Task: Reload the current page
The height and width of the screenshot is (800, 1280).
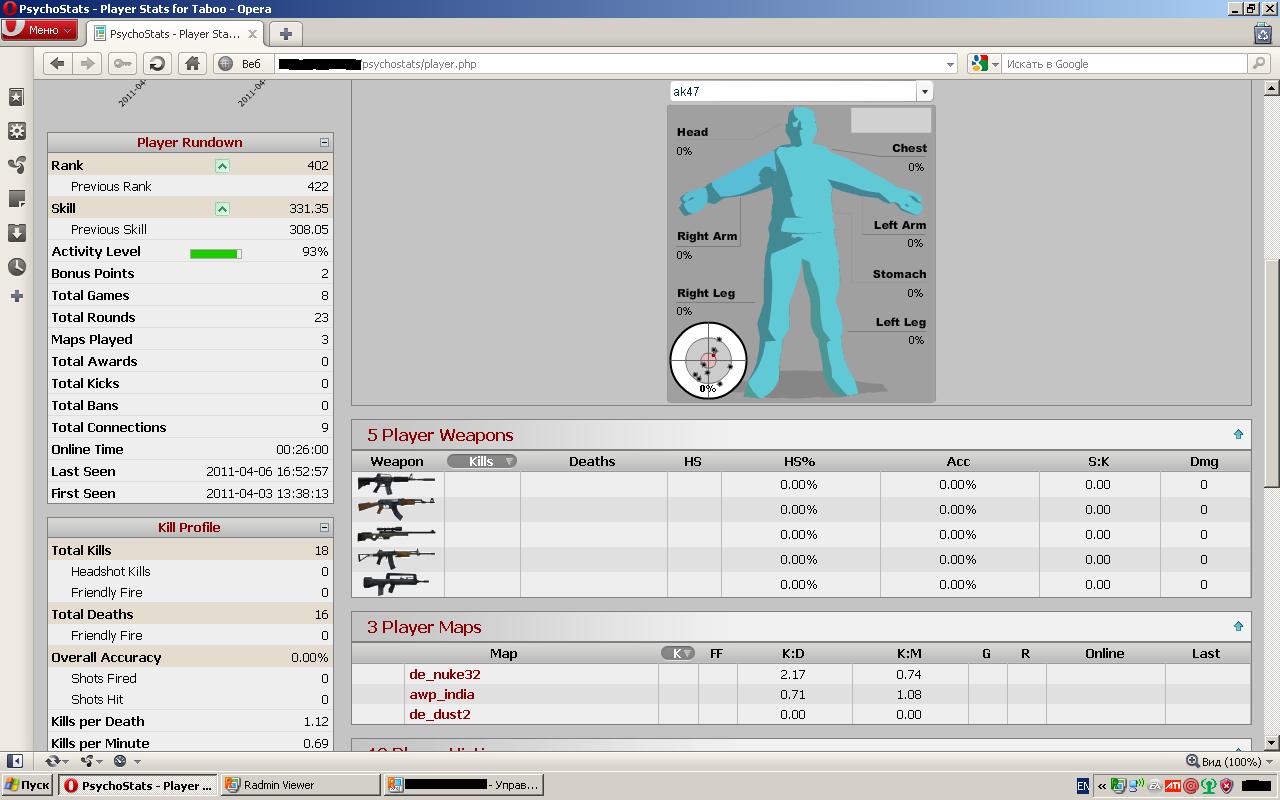Action: (157, 63)
